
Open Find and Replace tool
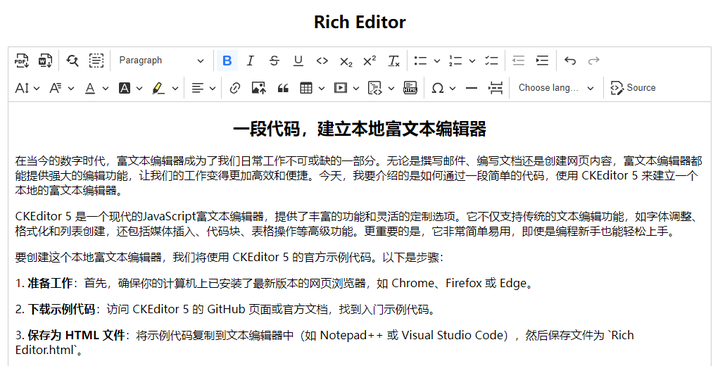pyautogui.click(x=73, y=60)
